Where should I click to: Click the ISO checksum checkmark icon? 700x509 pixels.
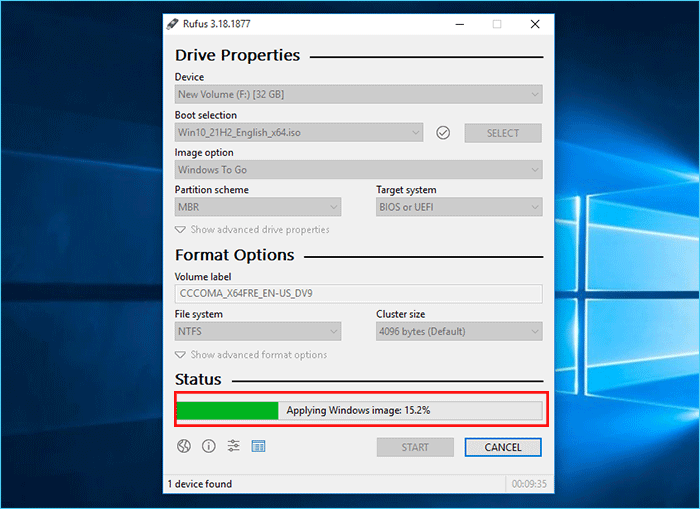pyautogui.click(x=443, y=133)
